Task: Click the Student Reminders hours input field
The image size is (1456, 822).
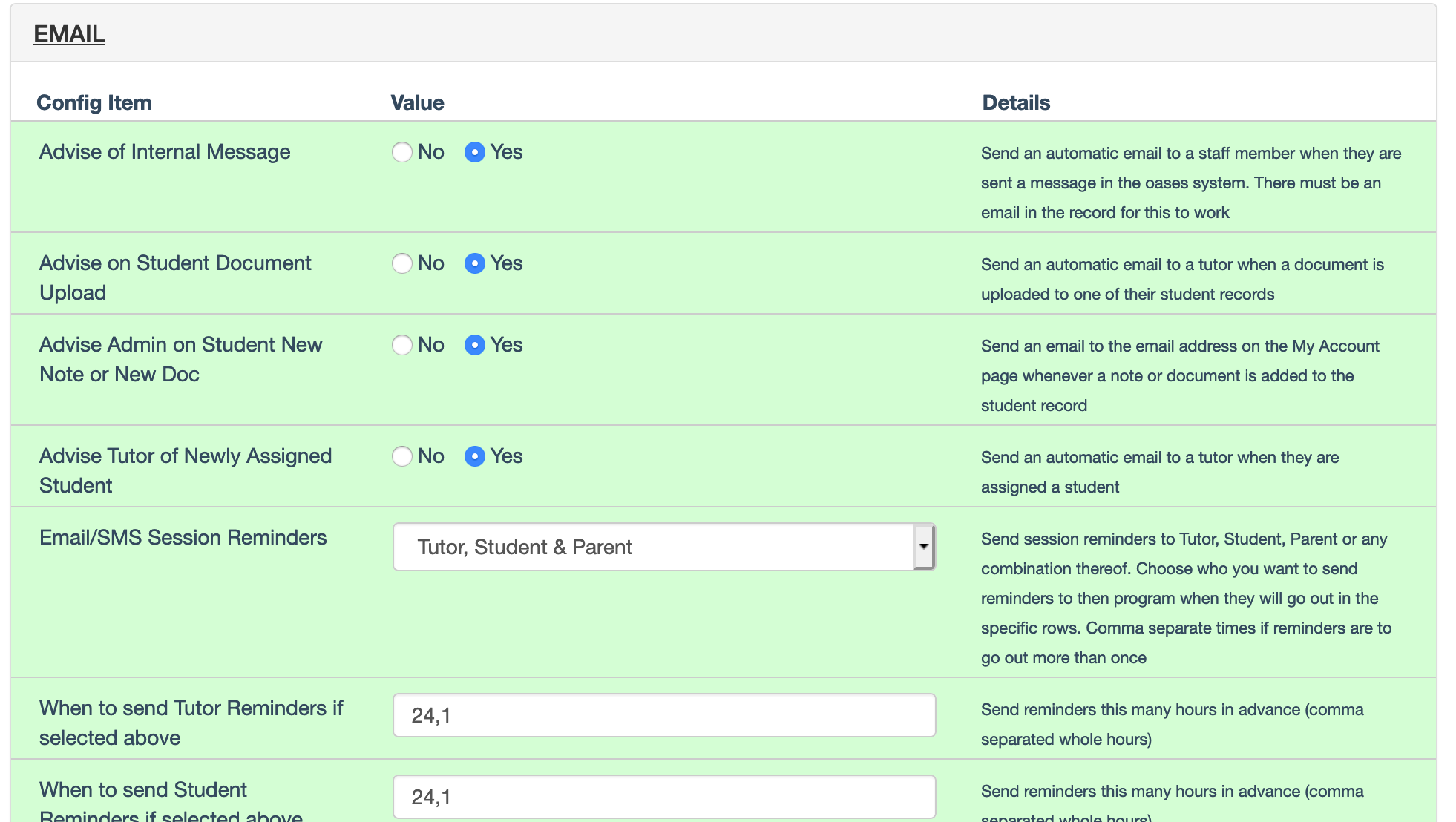Action: coord(663,797)
